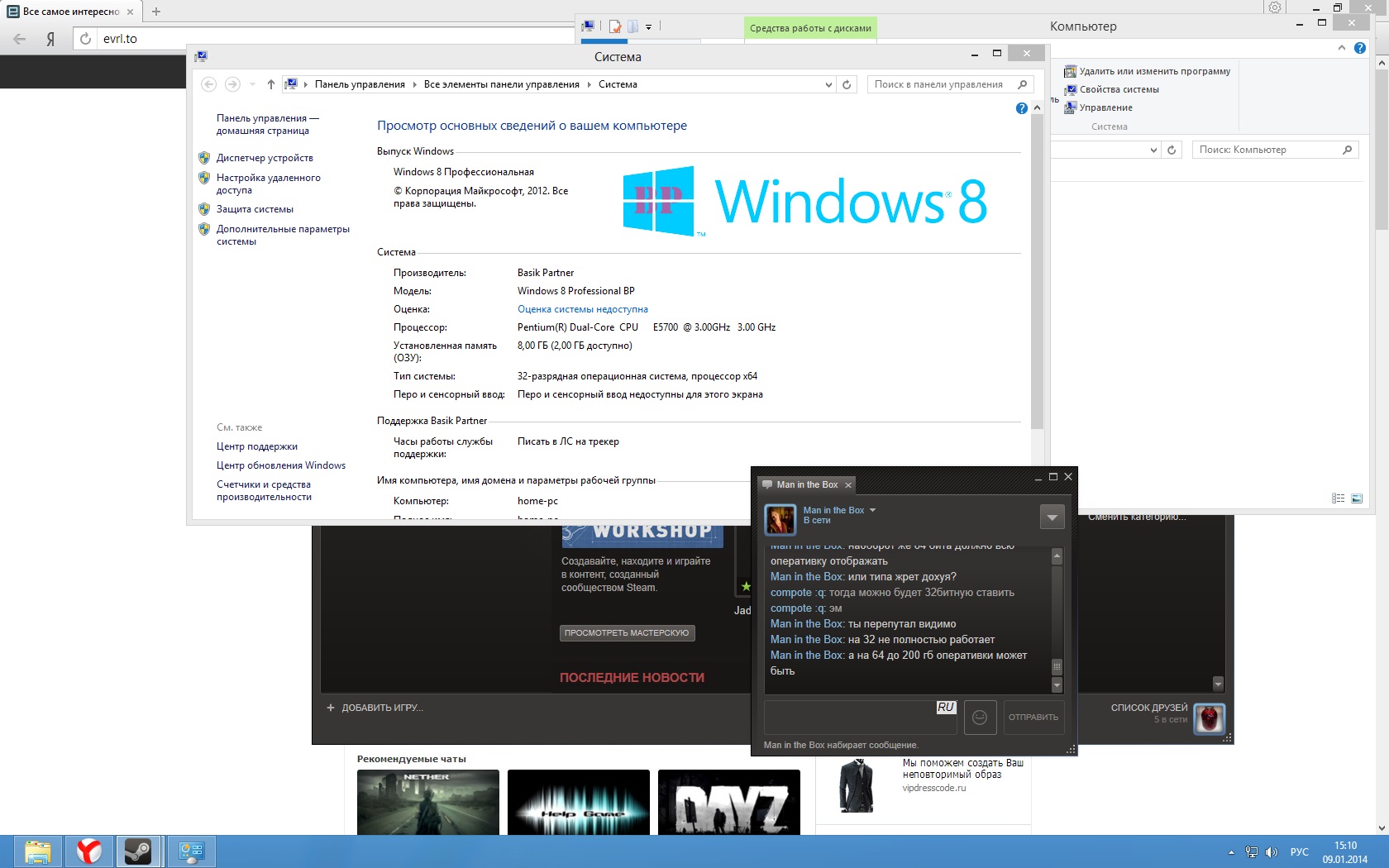Screen dimensions: 1389x868
Task: Open recent locations dropdown in System window
Action: (252, 84)
